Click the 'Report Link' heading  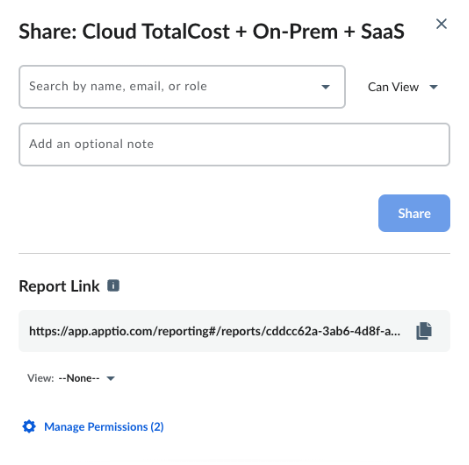tap(59, 286)
